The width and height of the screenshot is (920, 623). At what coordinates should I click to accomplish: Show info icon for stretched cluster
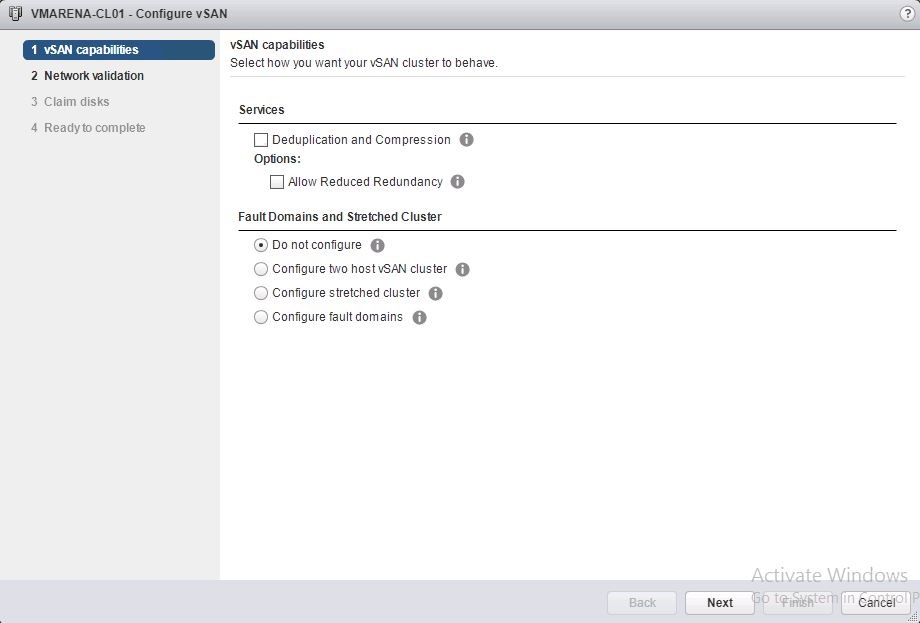(x=435, y=293)
